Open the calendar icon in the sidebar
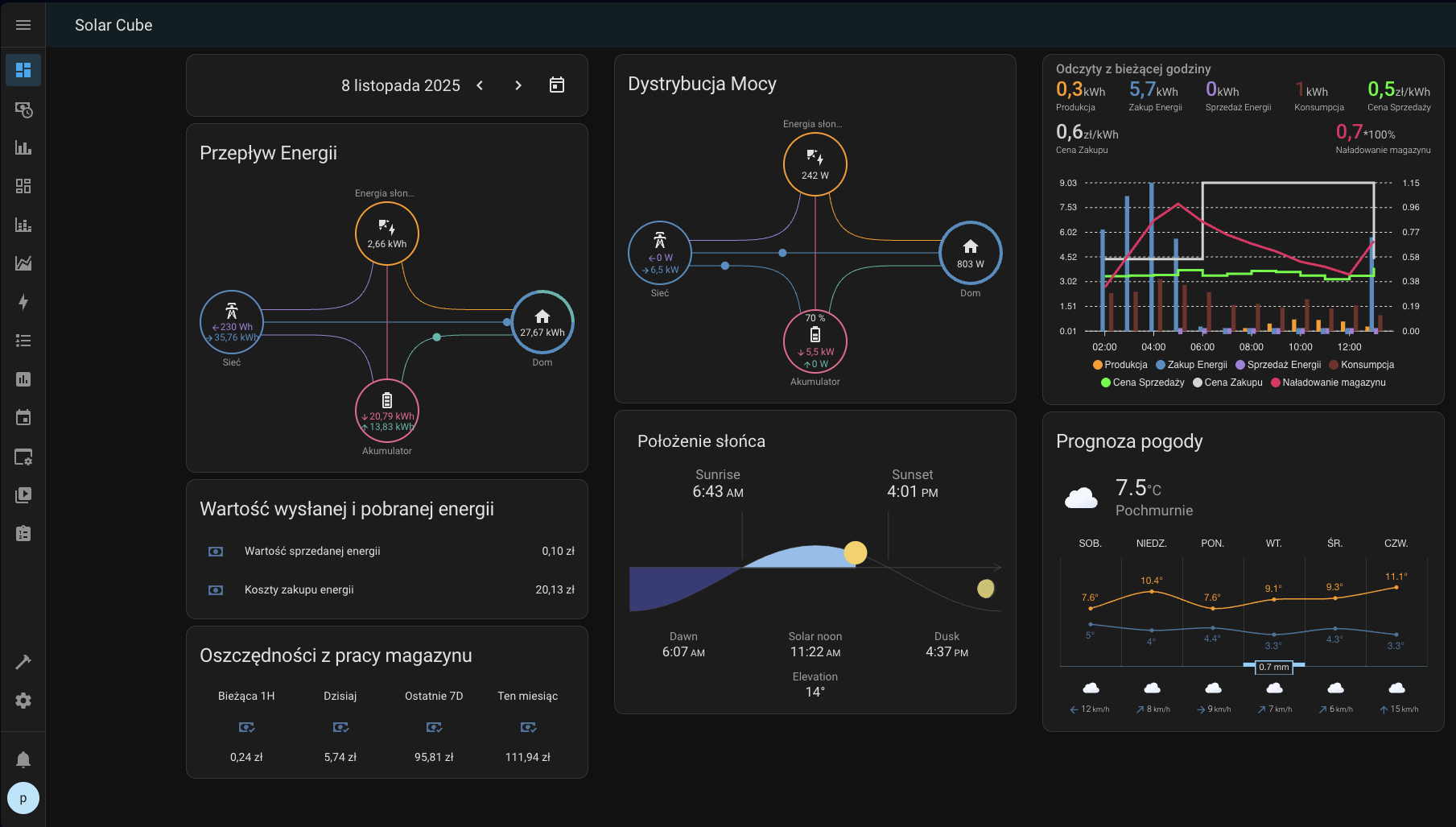Viewport: 1456px width, 827px height. 23,418
